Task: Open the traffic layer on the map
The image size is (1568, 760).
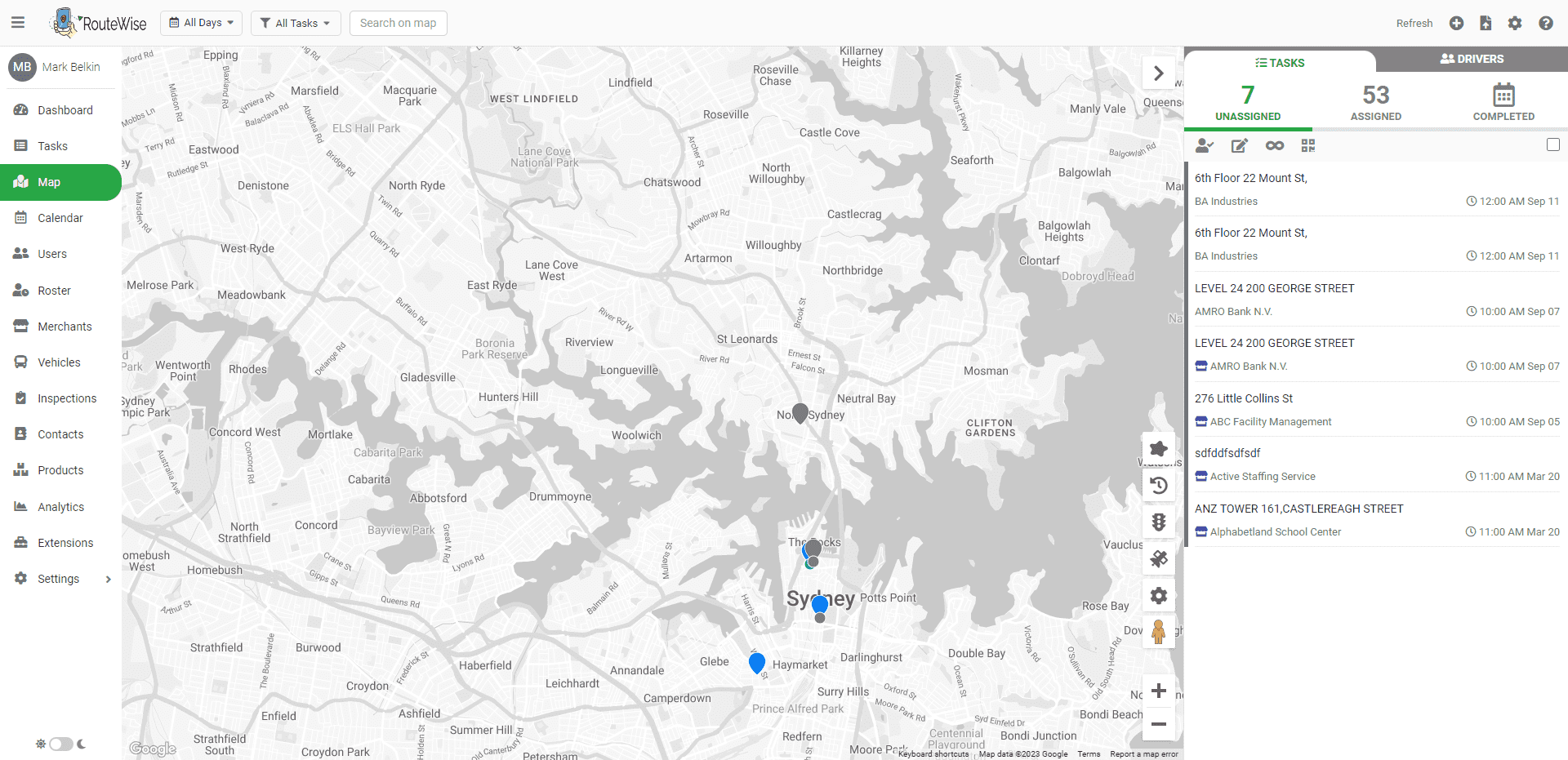Action: (x=1159, y=521)
